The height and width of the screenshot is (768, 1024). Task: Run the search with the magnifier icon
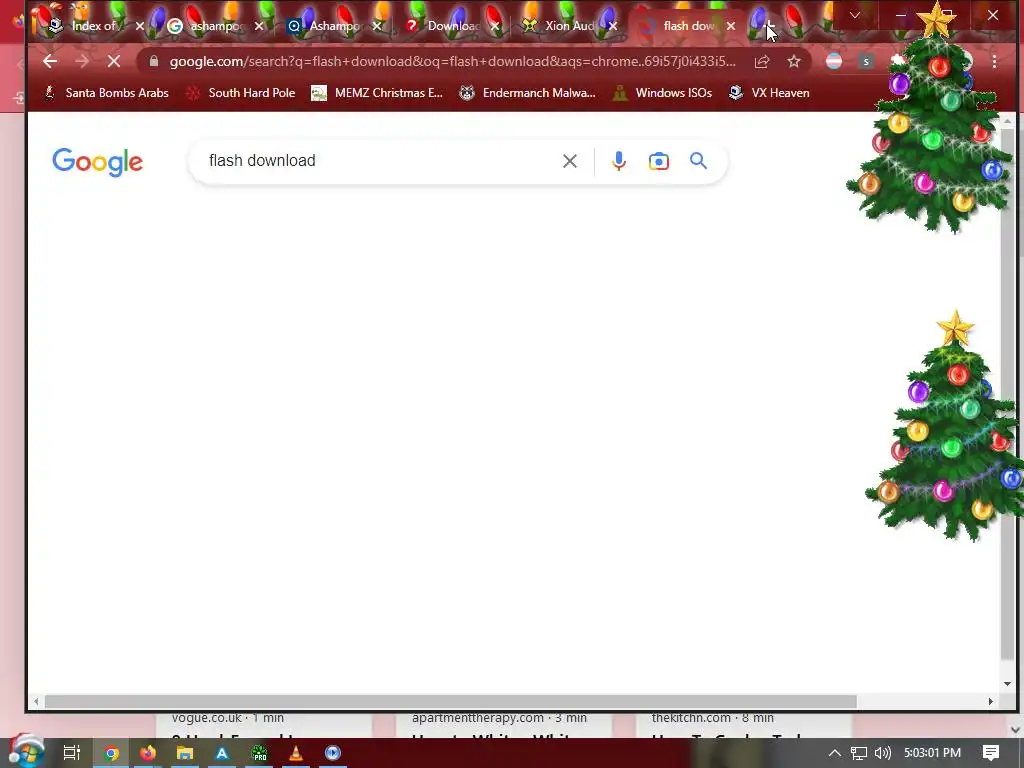click(698, 161)
